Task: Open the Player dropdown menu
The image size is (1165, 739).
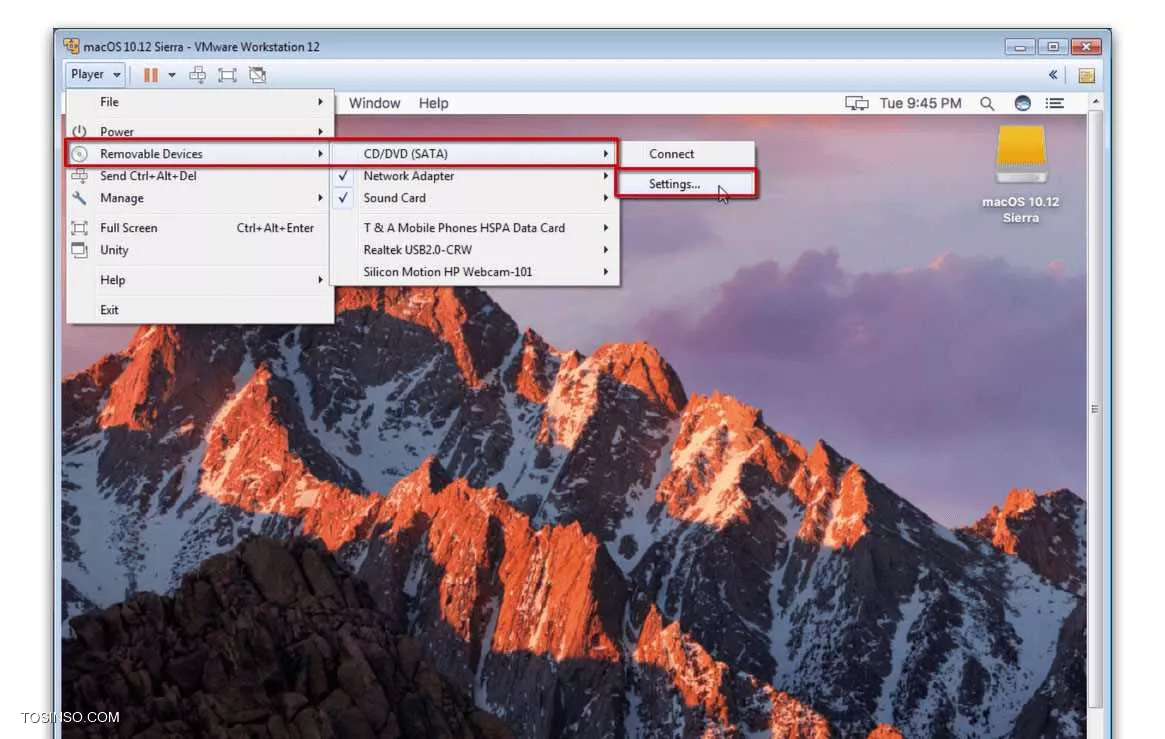Action: (x=95, y=74)
